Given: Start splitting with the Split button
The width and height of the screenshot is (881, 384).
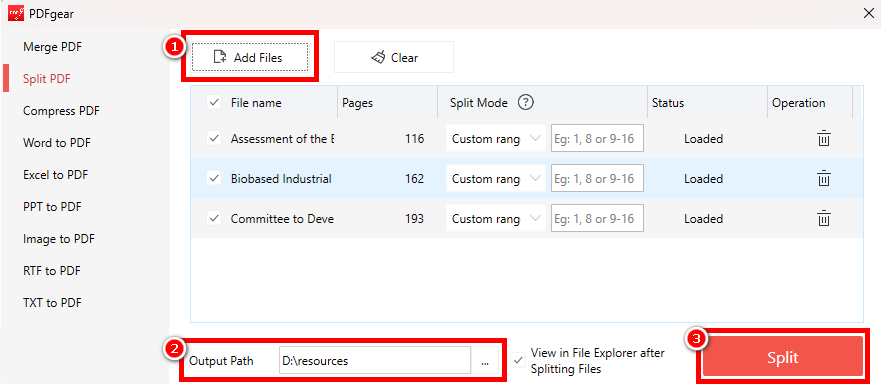Looking at the screenshot, I should point(783,358).
